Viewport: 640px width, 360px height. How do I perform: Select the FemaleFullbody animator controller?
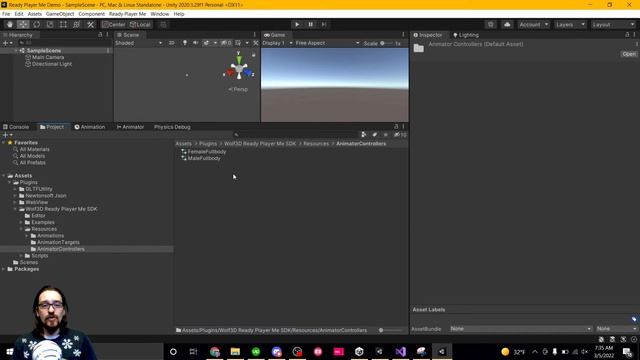tap(203, 152)
